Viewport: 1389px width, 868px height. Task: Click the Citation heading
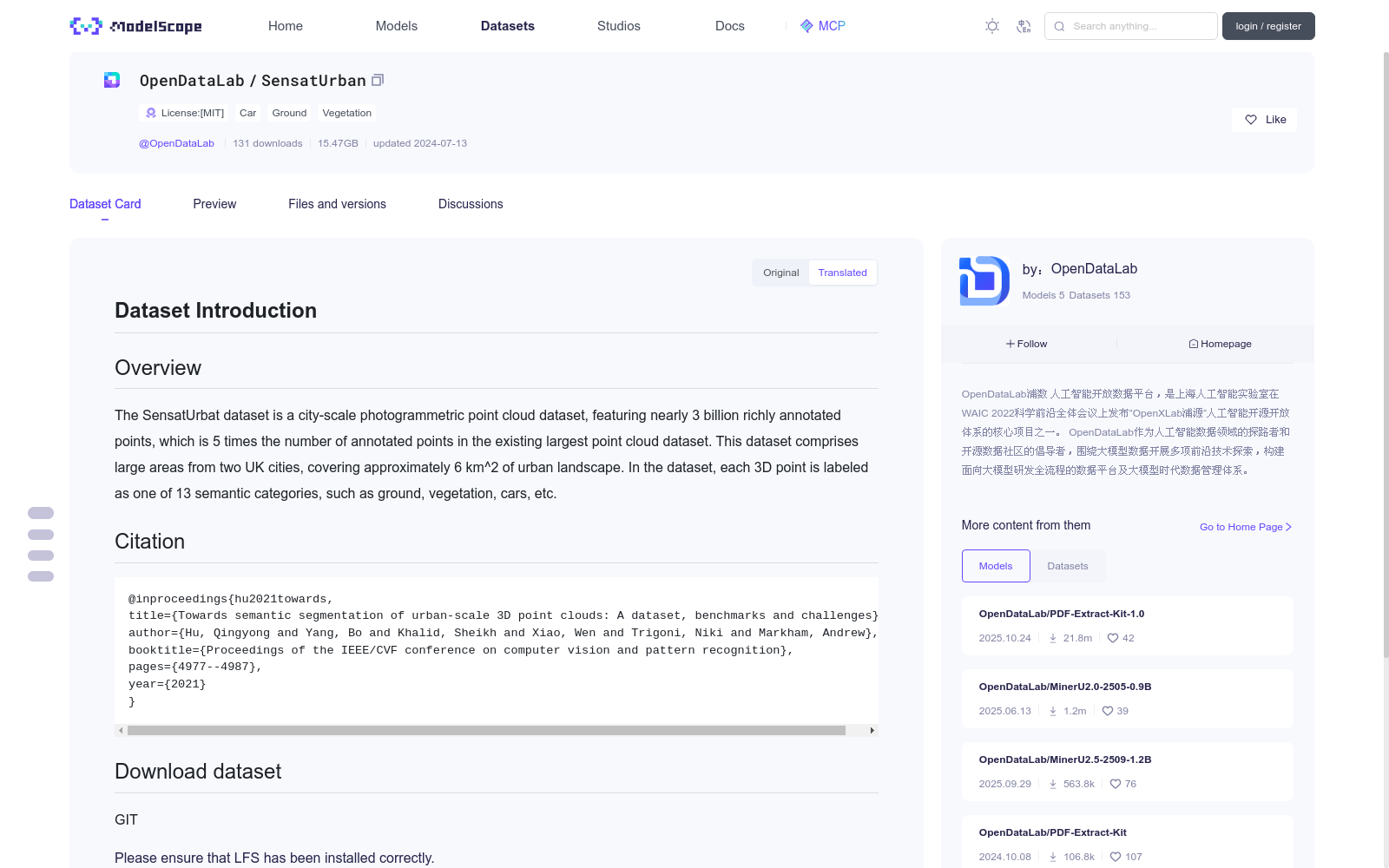tap(149, 542)
